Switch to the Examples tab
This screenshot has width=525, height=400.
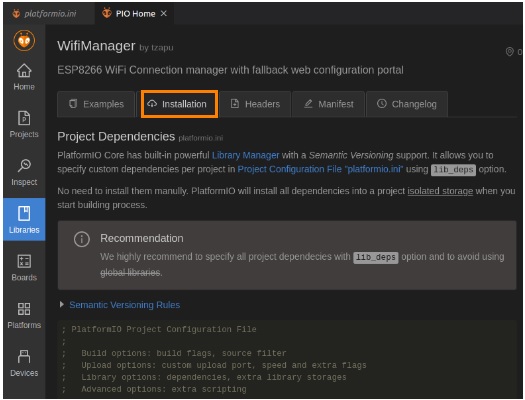point(96,104)
